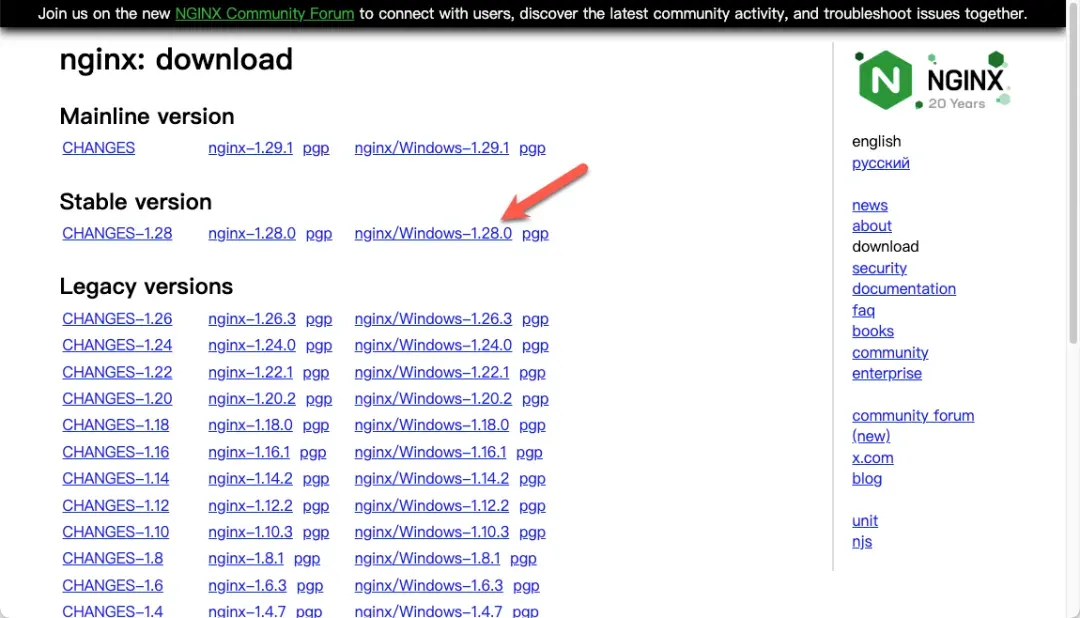
Task: Download nginx-1.29.1 source
Action: pyautogui.click(x=250, y=147)
